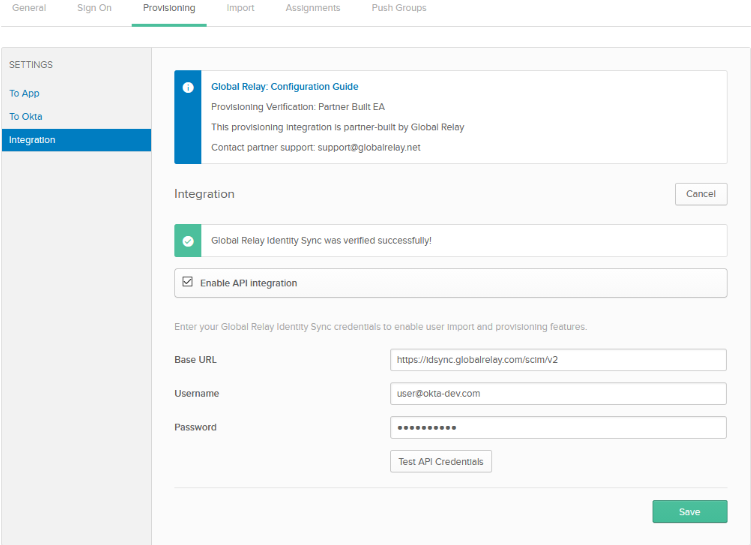Click the green verification checkmark icon
The height and width of the screenshot is (545, 751).
click(x=188, y=241)
